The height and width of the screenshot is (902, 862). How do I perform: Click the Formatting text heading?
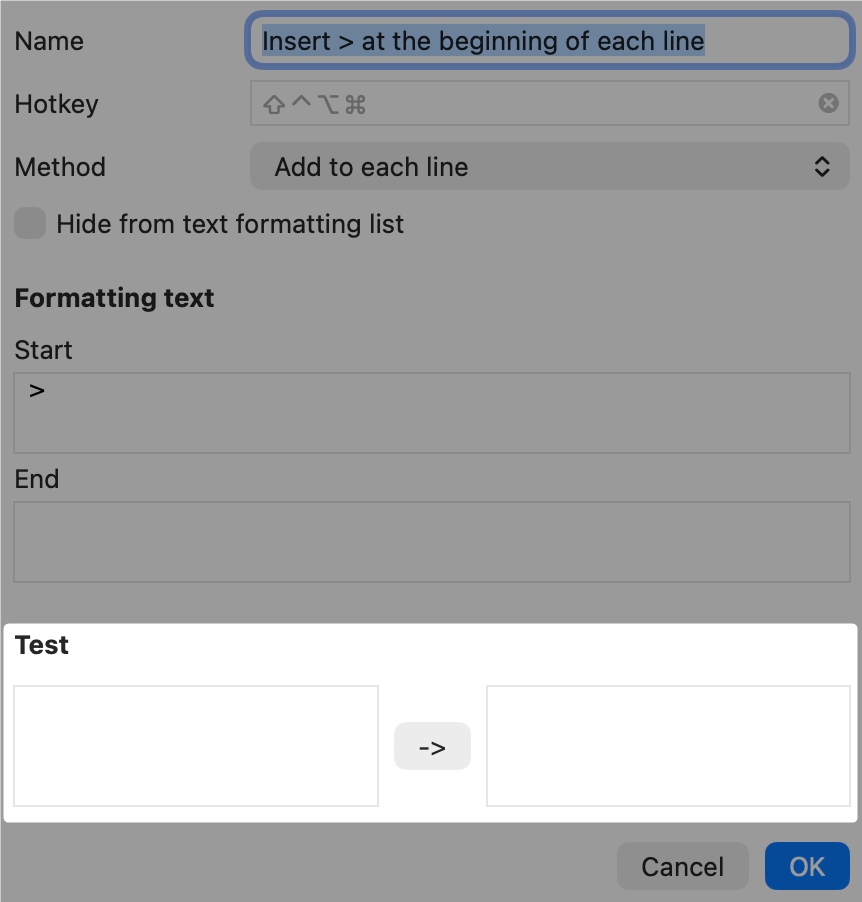[x=114, y=298]
